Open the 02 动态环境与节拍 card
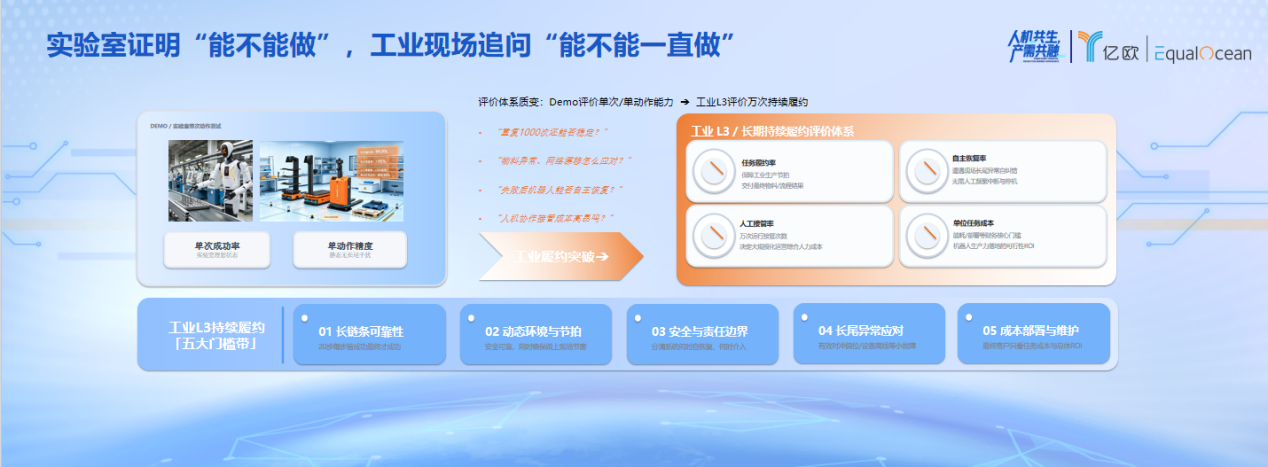1268x467 pixels. [536, 334]
